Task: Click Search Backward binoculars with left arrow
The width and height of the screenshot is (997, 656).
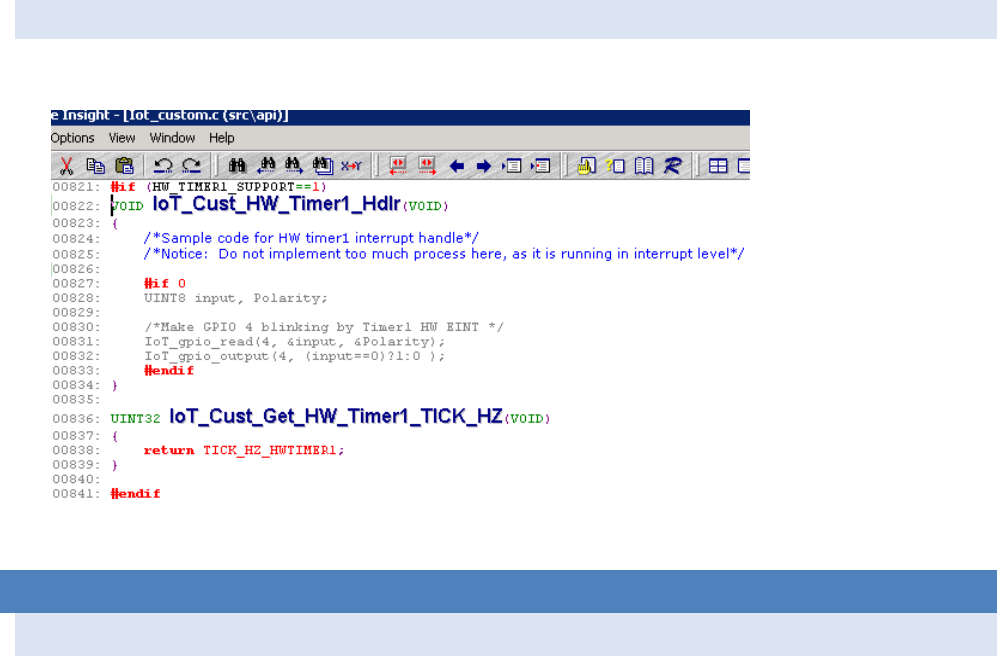Action: pyautogui.click(x=266, y=166)
